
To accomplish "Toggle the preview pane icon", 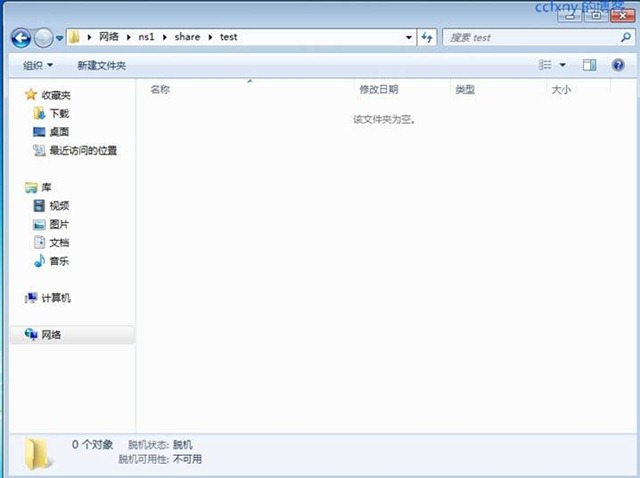I will 589,65.
